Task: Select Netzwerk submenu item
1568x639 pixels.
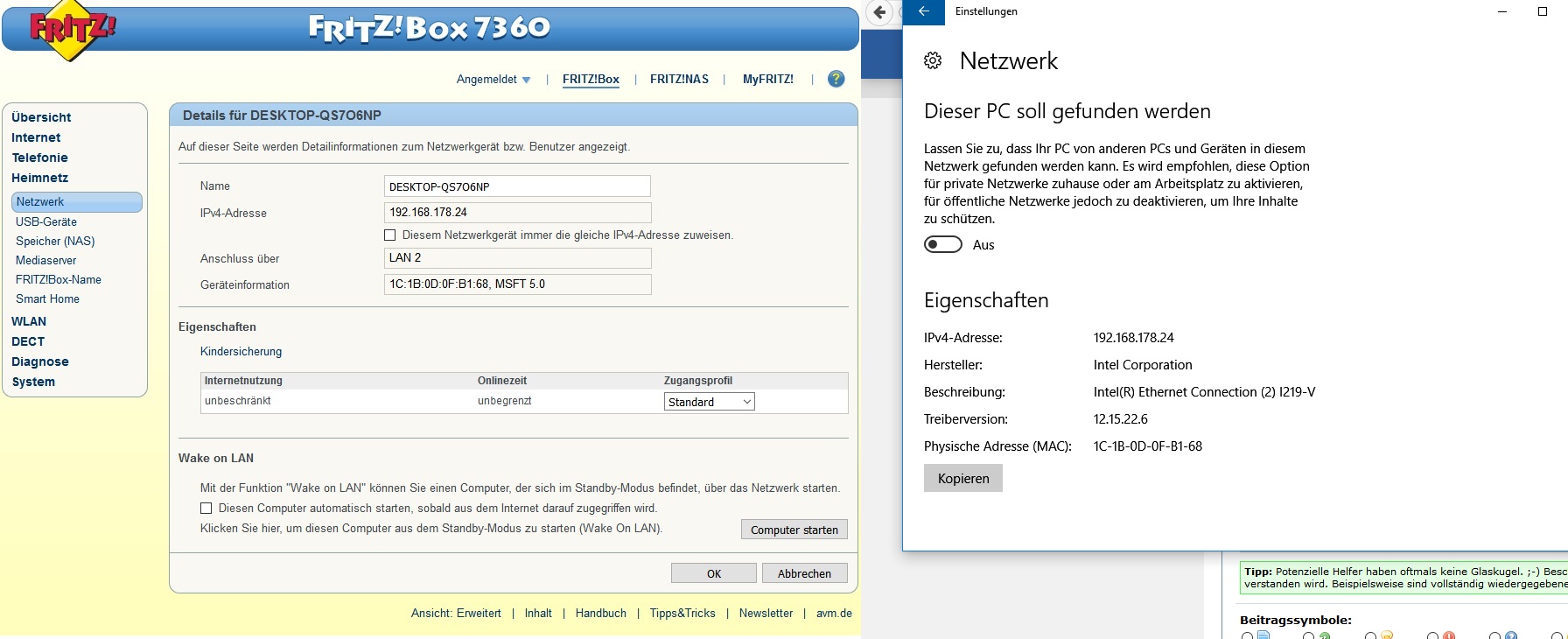Action: [77, 202]
